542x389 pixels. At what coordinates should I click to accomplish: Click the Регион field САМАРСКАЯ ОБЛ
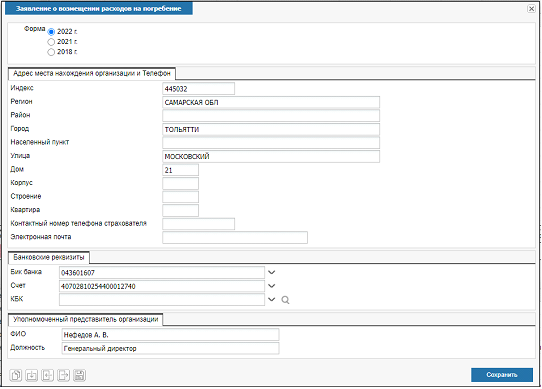tap(271, 102)
